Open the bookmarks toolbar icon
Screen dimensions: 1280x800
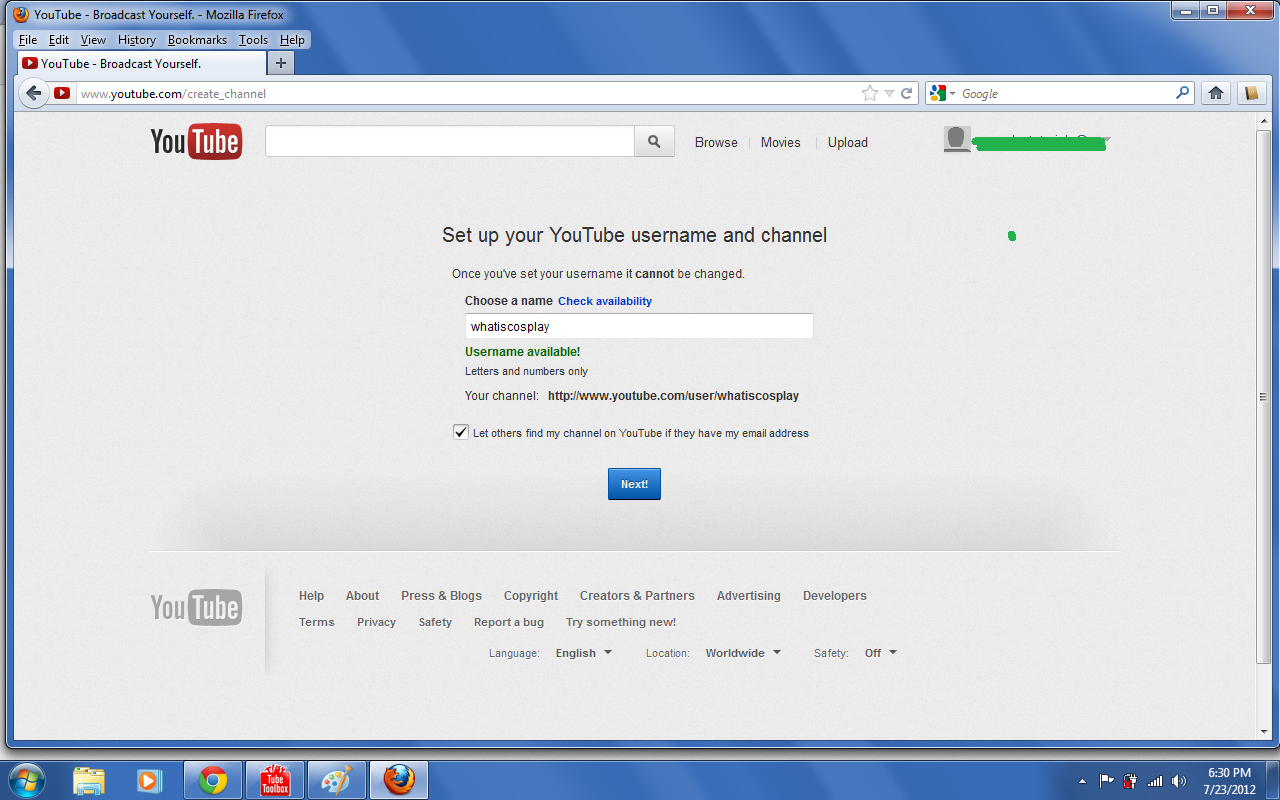pyautogui.click(x=1251, y=93)
